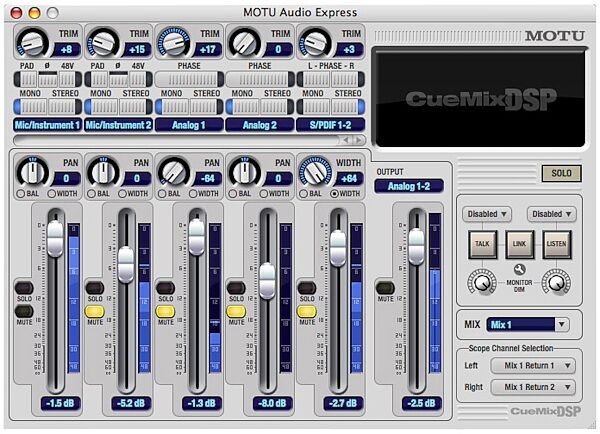This screenshot has width=600, height=434.
Task: Select WIDTH mode on Analog 1
Action: click(x=193, y=194)
